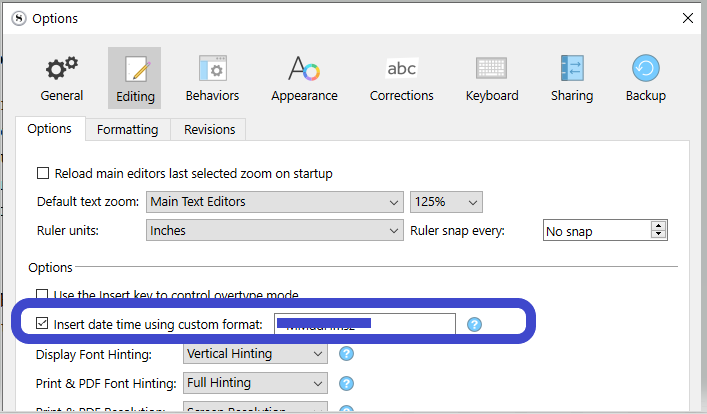
Task: Switch to the Revisions tab
Action: [x=209, y=130]
